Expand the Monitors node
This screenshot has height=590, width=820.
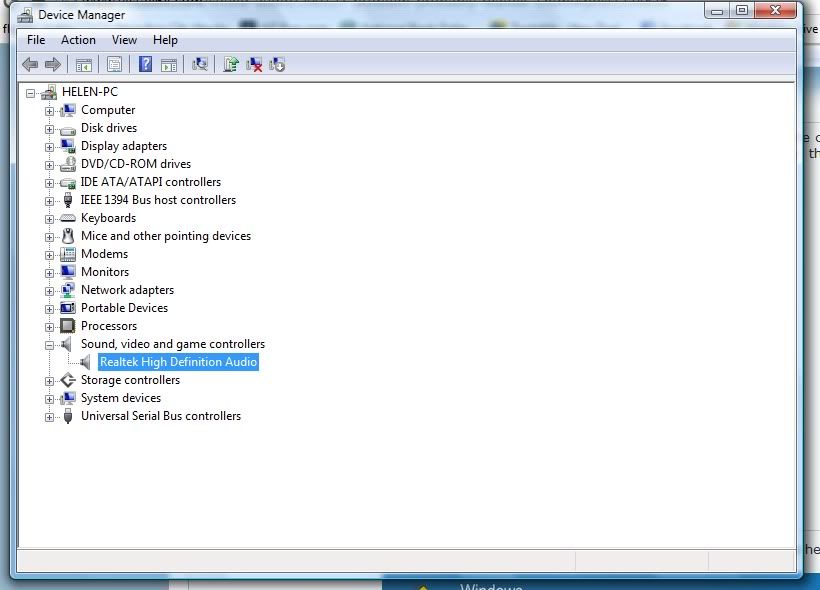click(49, 273)
